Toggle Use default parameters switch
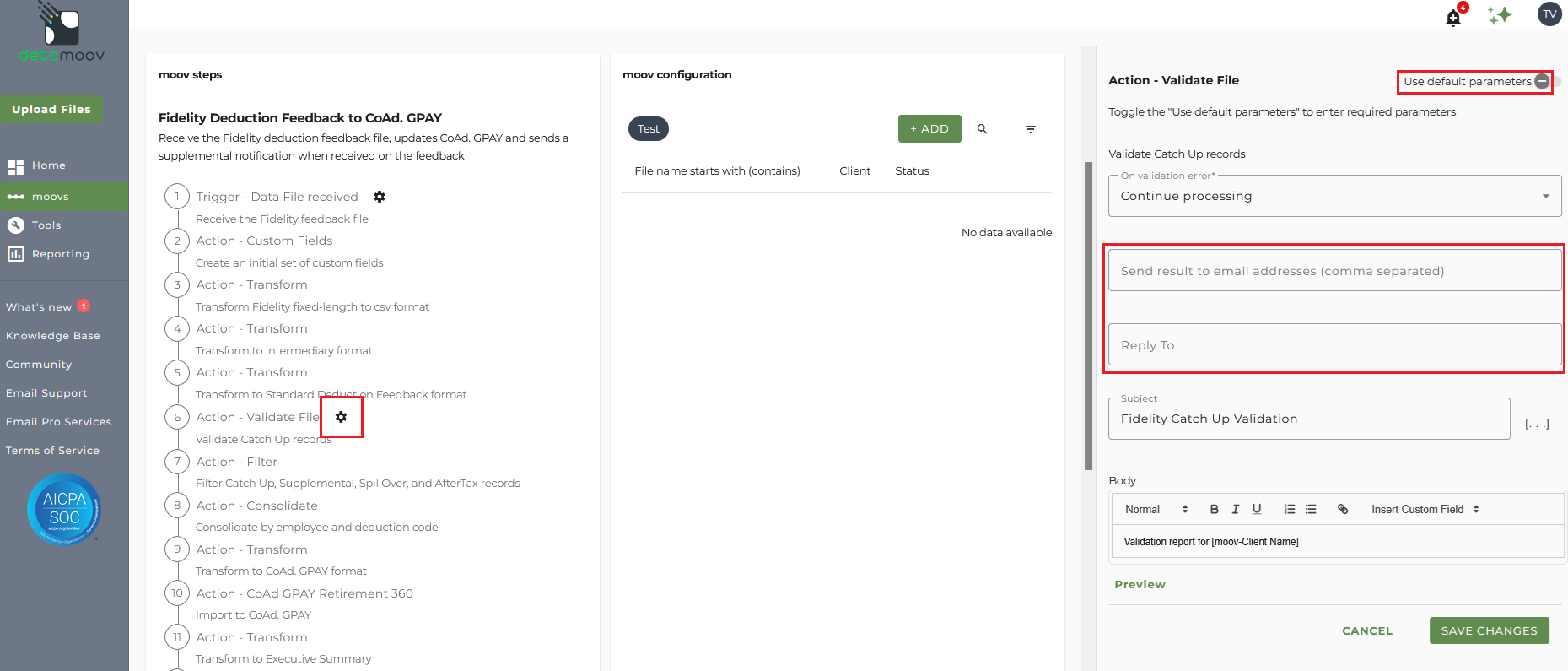This screenshot has width=1568, height=671. click(x=1548, y=82)
